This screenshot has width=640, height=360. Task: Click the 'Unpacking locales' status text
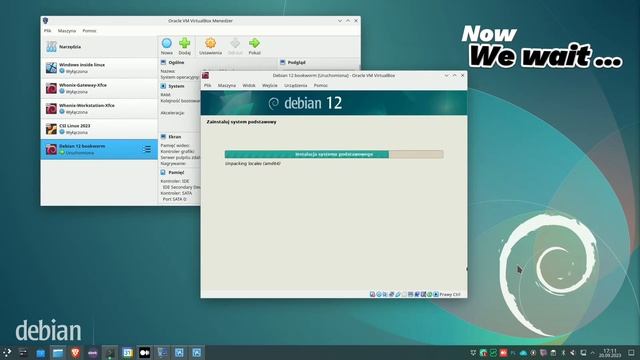click(253, 164)
